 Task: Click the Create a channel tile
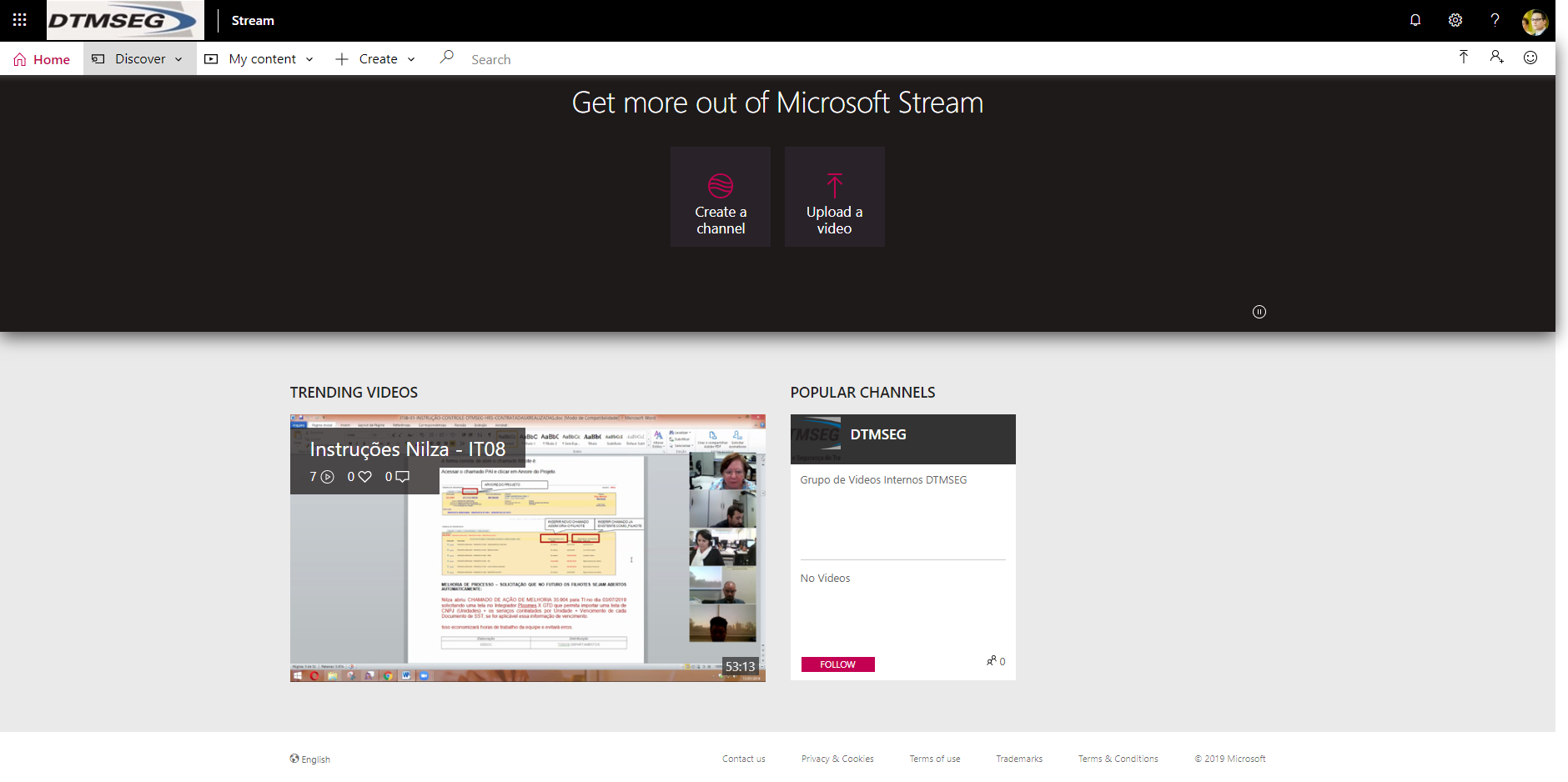click(x=721, y=197)
